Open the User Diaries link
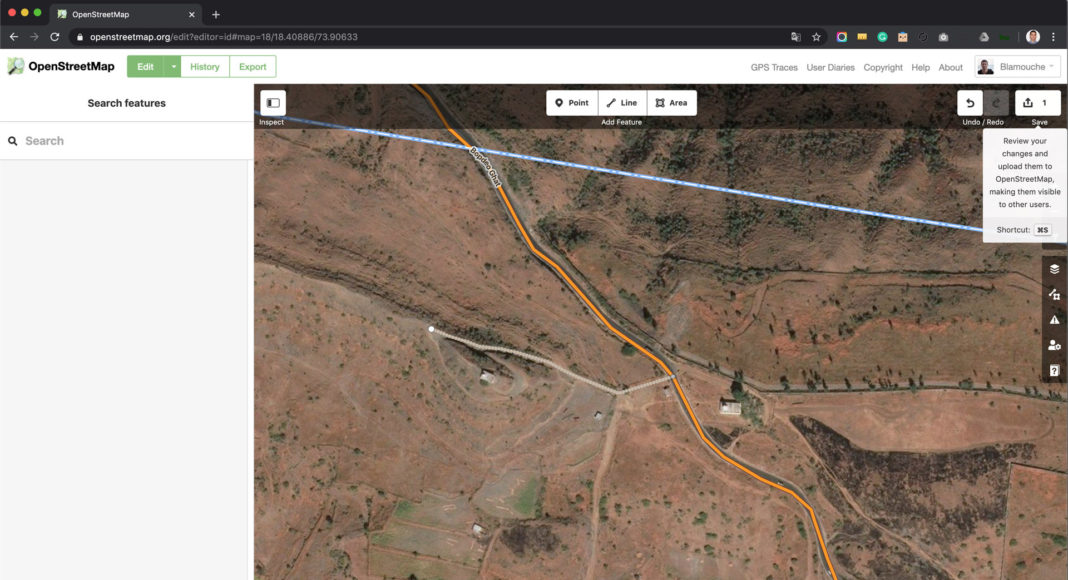 click(x=830, y=68)
